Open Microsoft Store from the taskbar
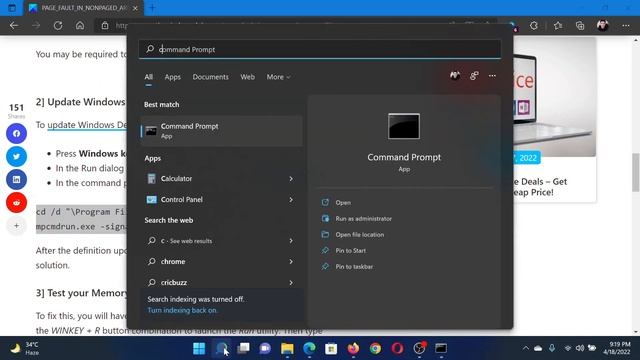 click(x=331, y=348)
